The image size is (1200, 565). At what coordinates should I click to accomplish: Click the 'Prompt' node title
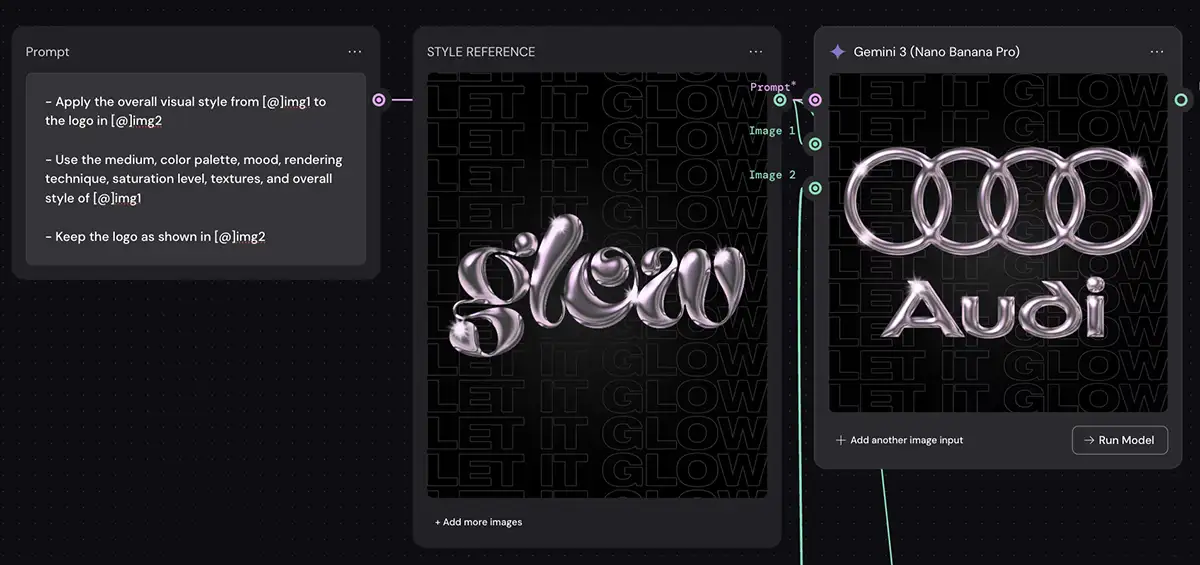coord(48,52)
